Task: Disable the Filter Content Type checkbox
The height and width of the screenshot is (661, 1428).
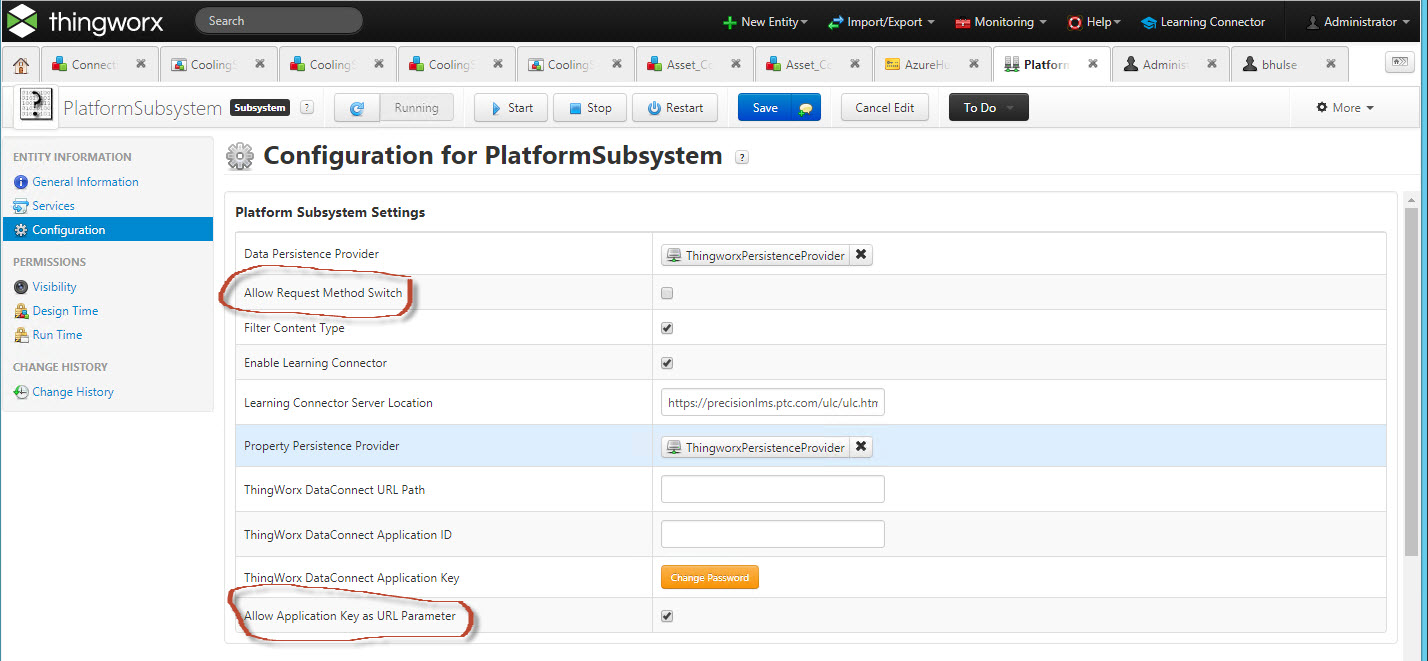Action: (666, 327)
